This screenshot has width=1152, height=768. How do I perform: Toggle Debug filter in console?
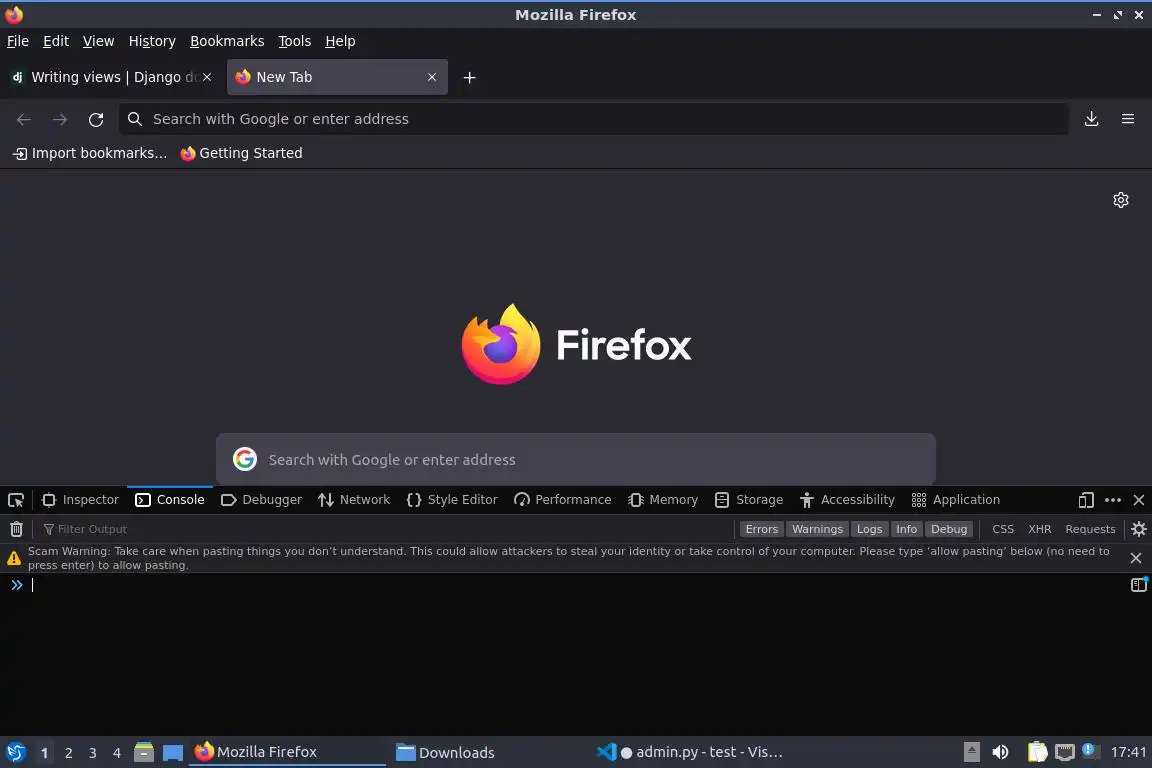point(949,529)
